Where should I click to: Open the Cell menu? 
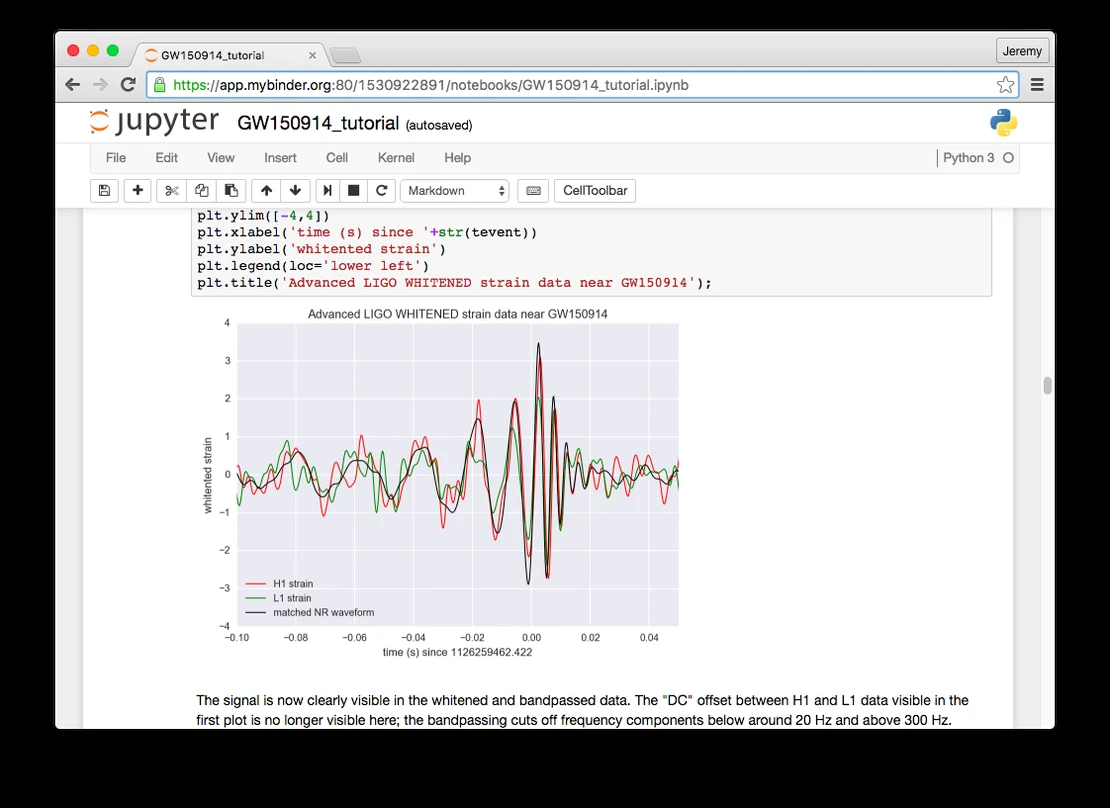tap(337, 158)
